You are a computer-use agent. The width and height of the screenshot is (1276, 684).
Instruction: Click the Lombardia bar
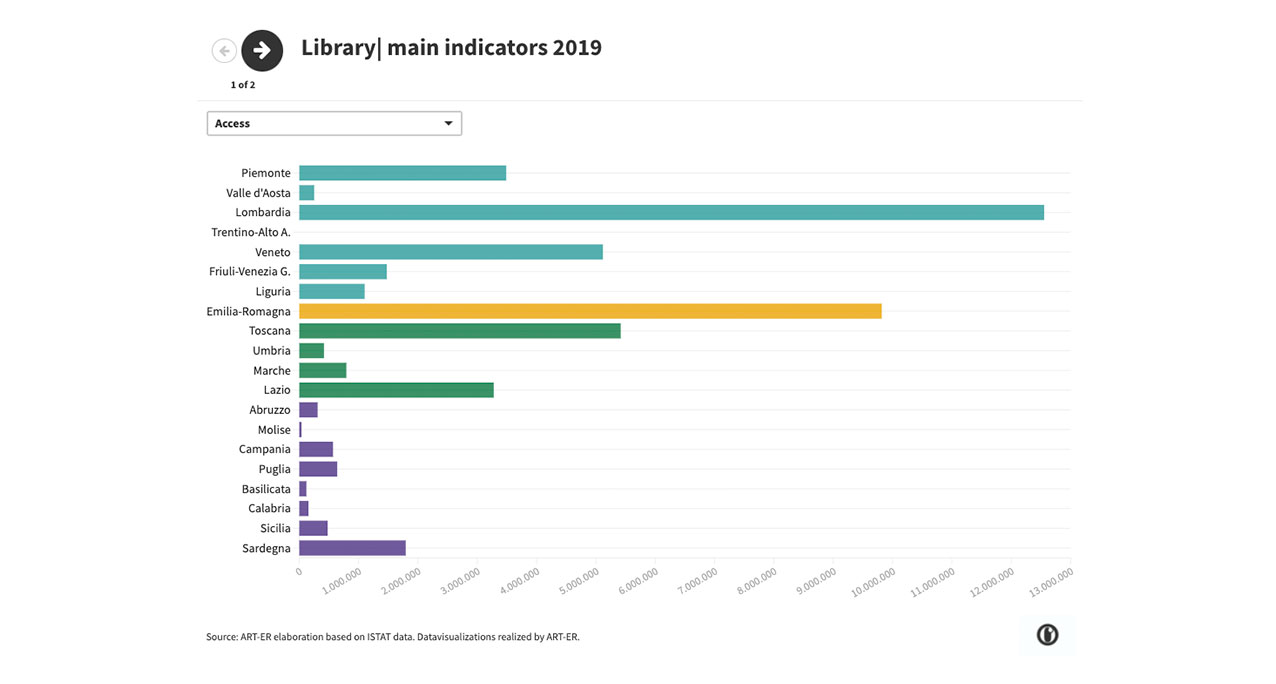pos(670,212)
